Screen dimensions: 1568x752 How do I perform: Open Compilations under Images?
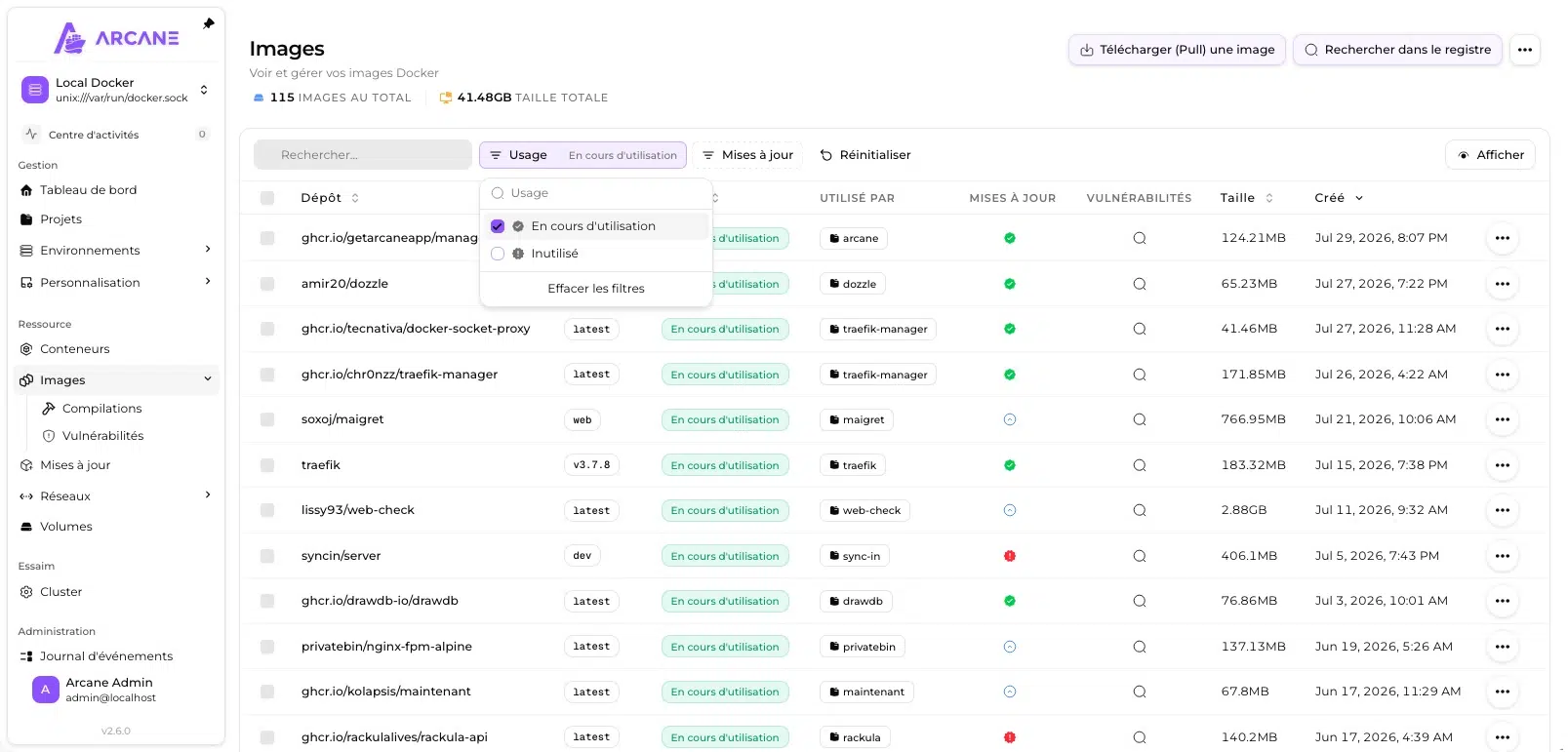click(101, 409)
